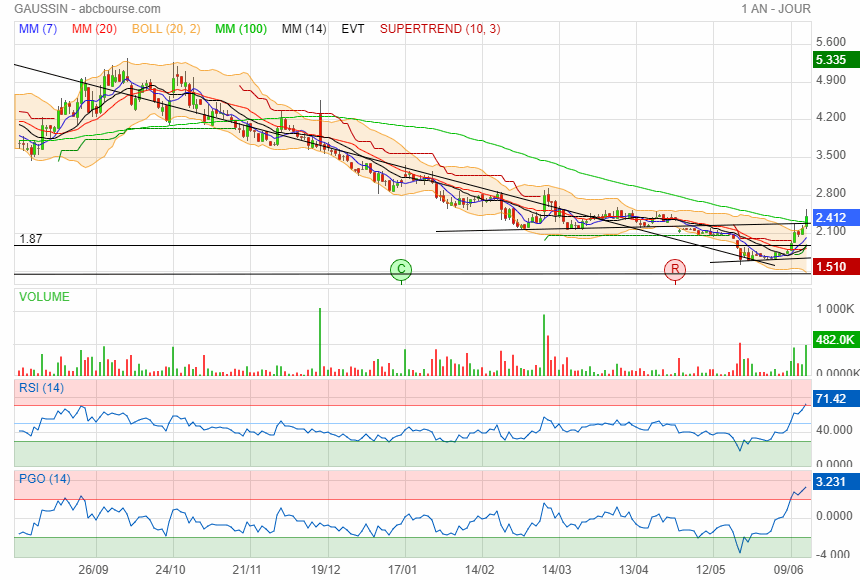Click the 71.42 RSI value badge

836,398
